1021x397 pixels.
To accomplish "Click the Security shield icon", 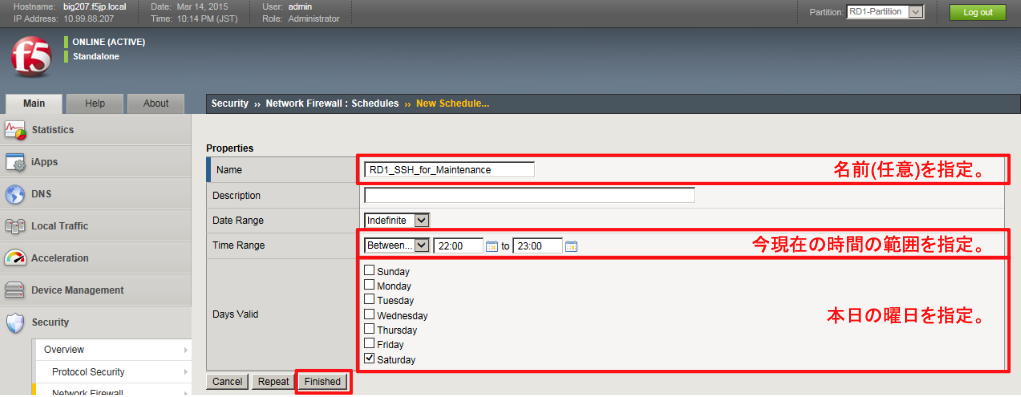I will tap(15, 322).
